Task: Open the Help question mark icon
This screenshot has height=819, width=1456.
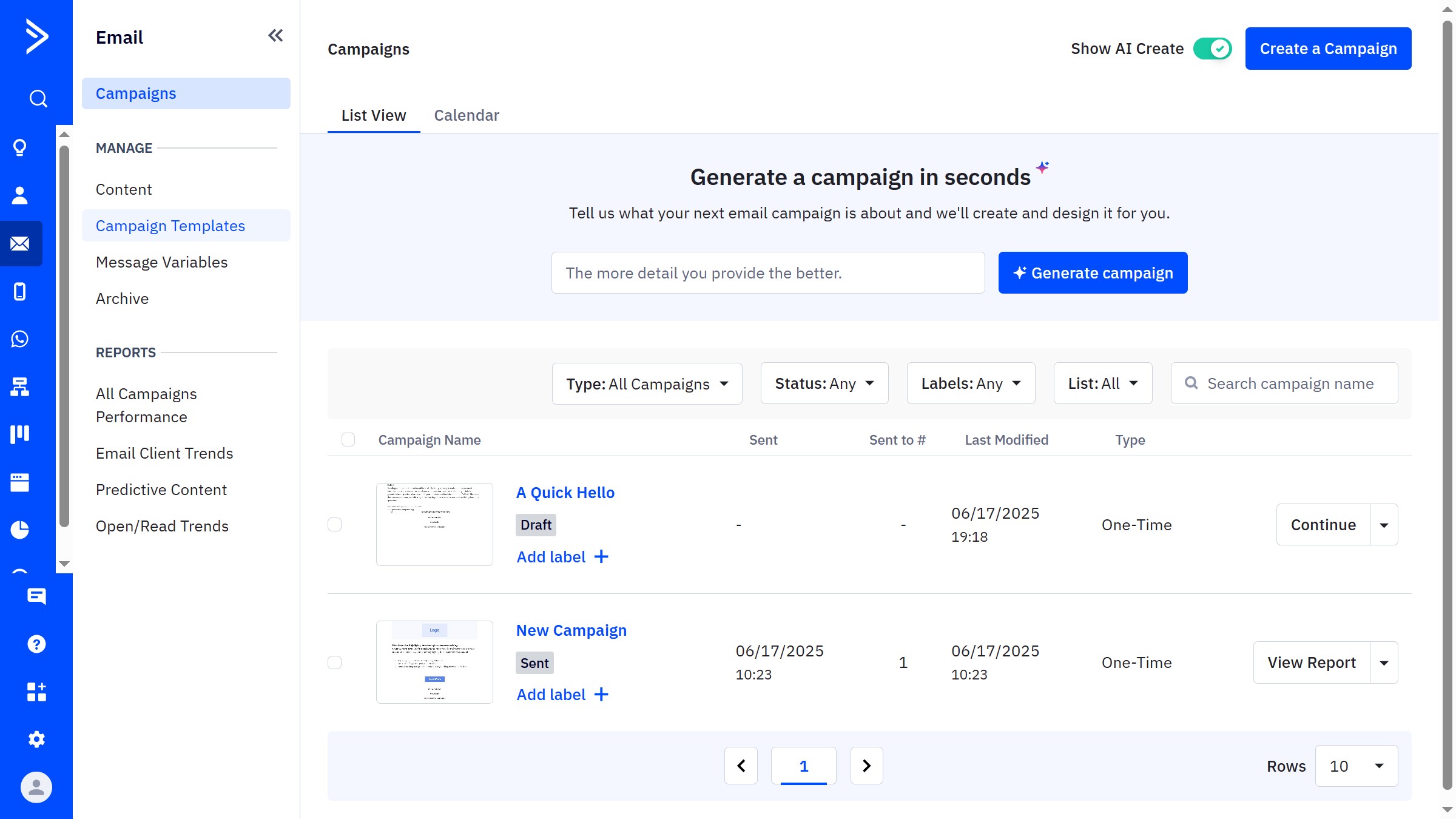Action: point(36,644)
